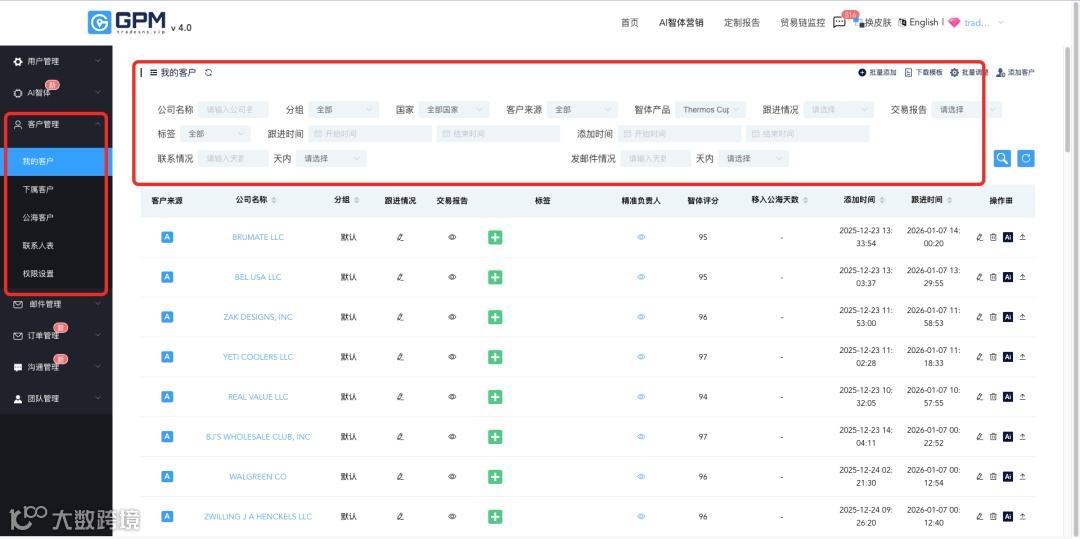Screen dimensions: 1080x539
Task: Open 贸易链监控 in top navigation
Action: [x=802, y=23]
